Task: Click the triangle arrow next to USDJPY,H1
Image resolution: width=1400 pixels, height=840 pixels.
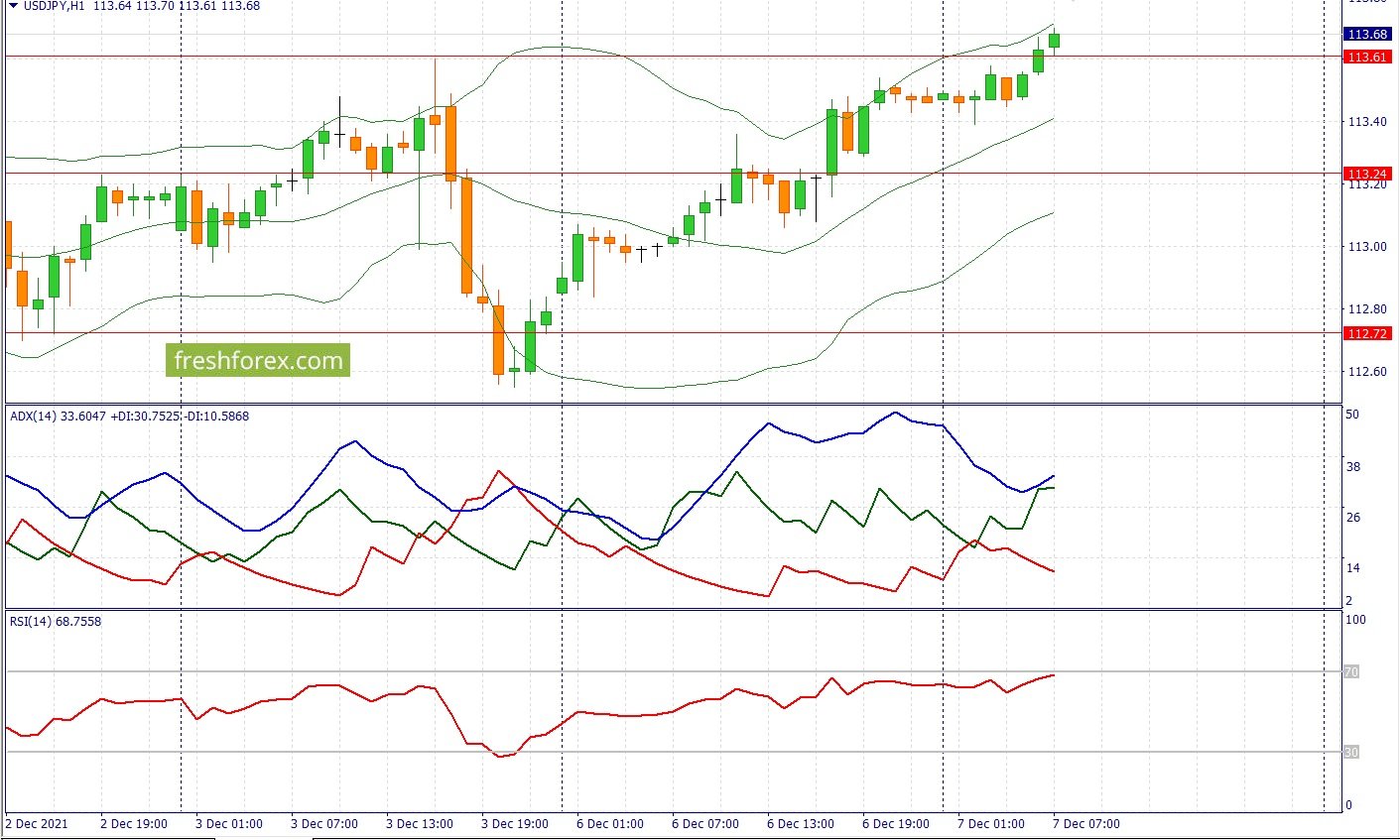Action: click(x=12, y=6)
